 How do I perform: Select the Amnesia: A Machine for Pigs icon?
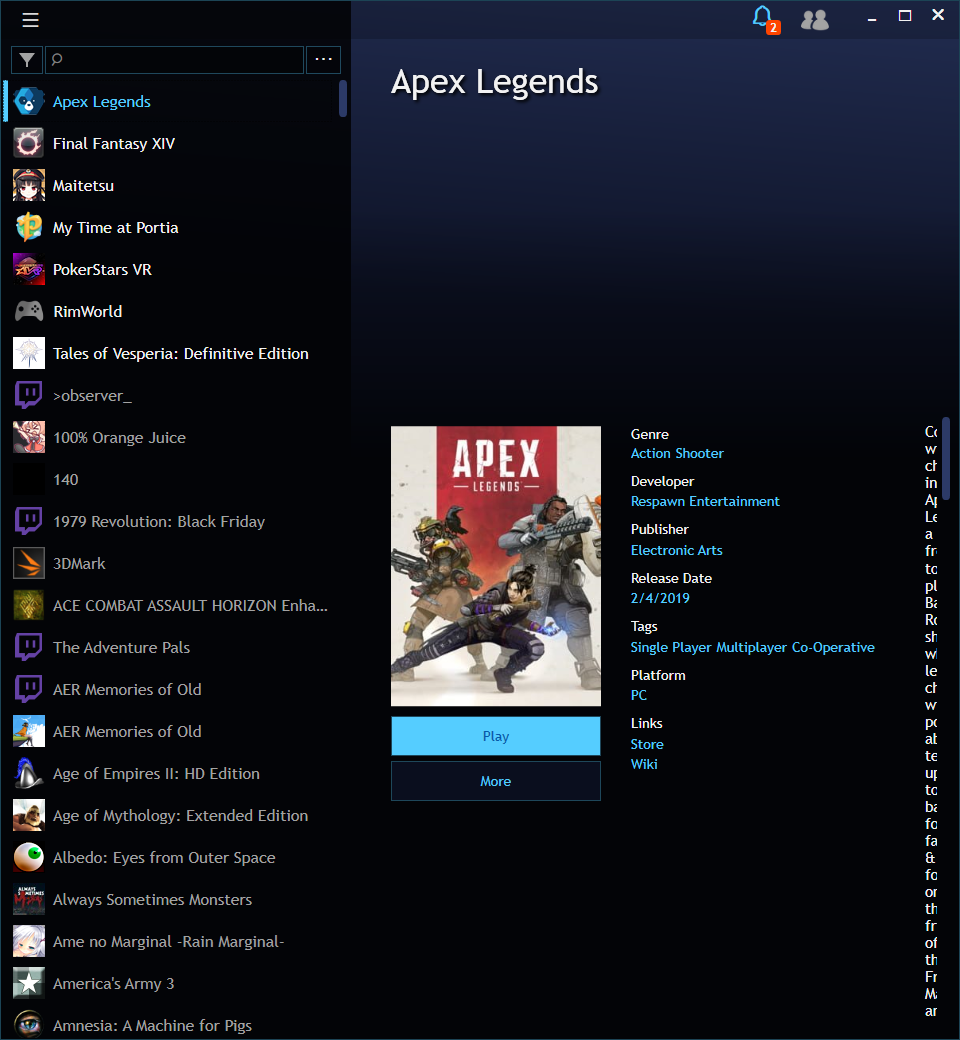coord(28,1025)
